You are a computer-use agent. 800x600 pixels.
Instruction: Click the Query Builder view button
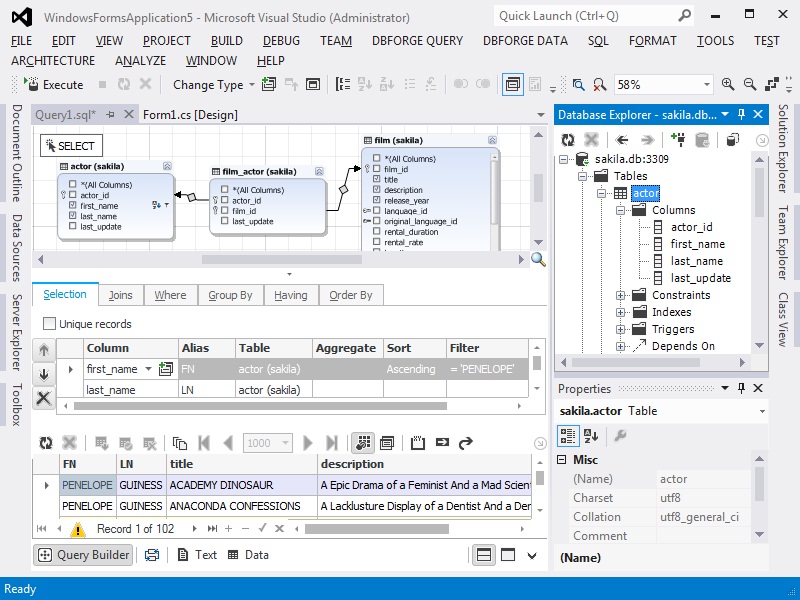[x=84, y=555]
